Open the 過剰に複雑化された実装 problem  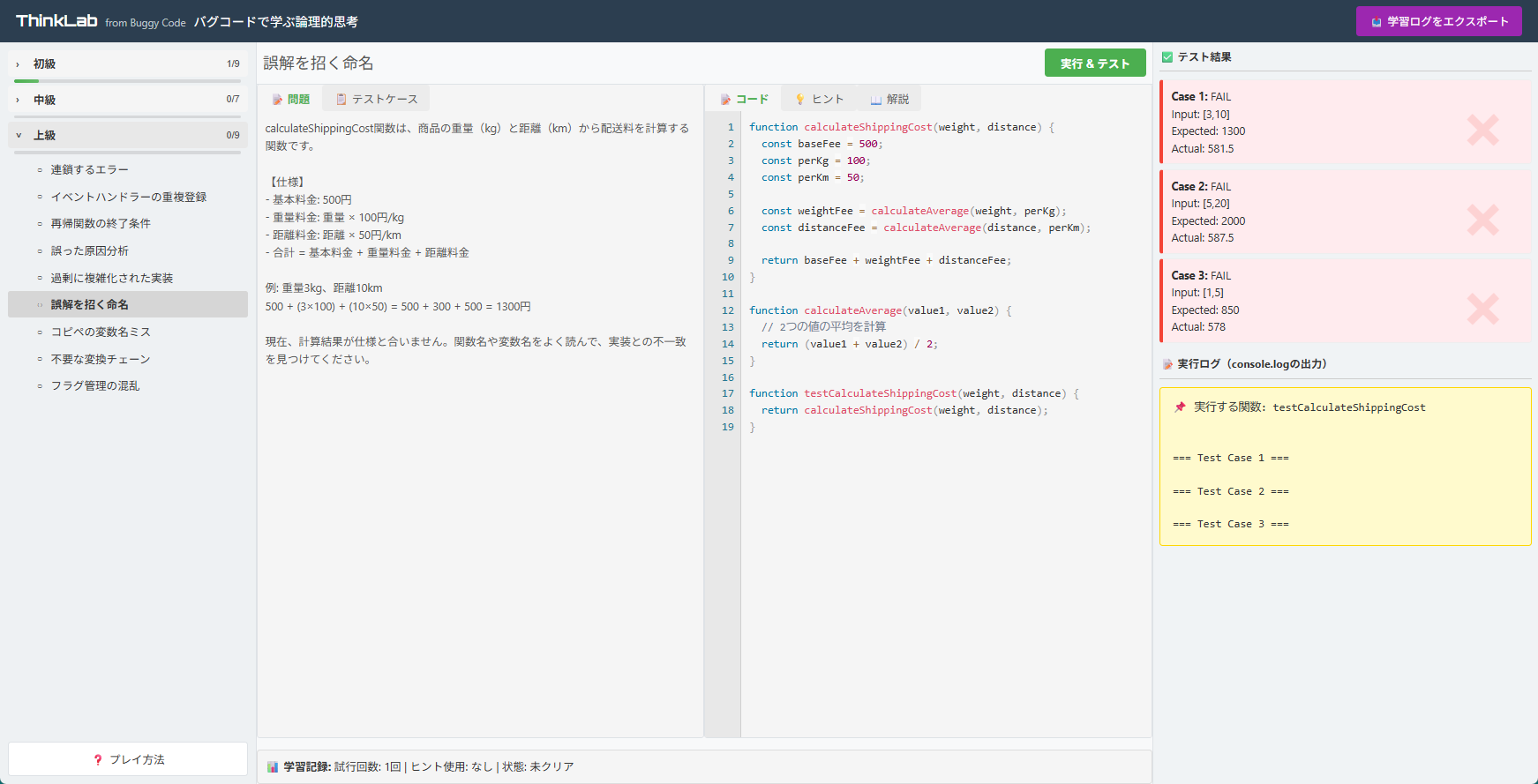coord(128,278)
